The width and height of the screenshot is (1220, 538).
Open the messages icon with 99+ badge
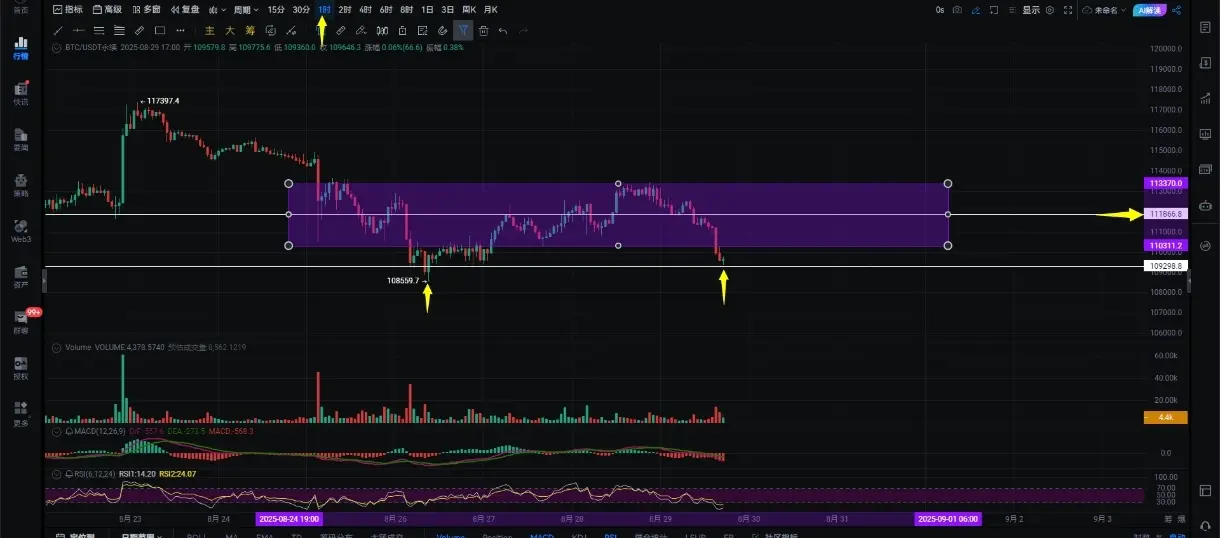point(21,322)
